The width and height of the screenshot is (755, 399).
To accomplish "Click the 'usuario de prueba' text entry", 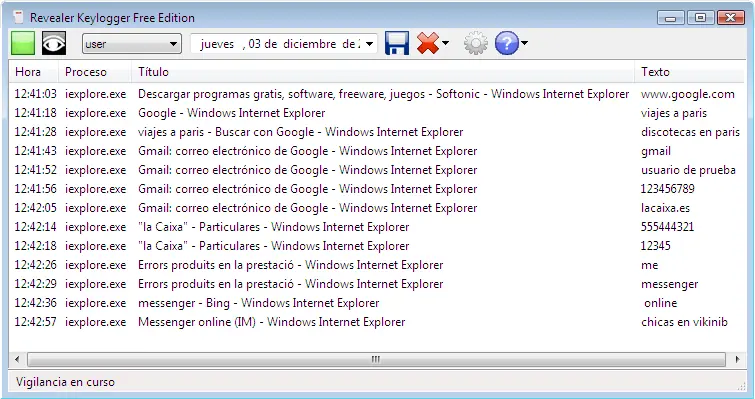I will pos(688,170).
